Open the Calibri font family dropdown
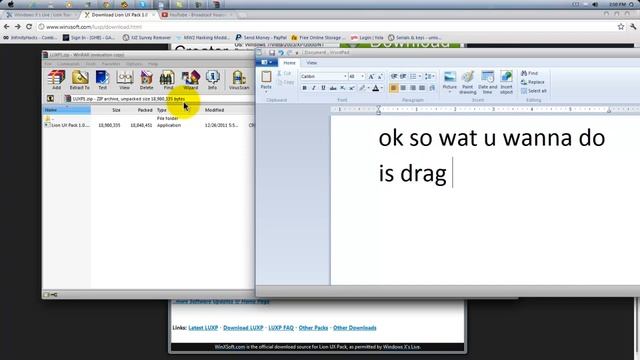This screenshot has width=640, height=360. 345,76
